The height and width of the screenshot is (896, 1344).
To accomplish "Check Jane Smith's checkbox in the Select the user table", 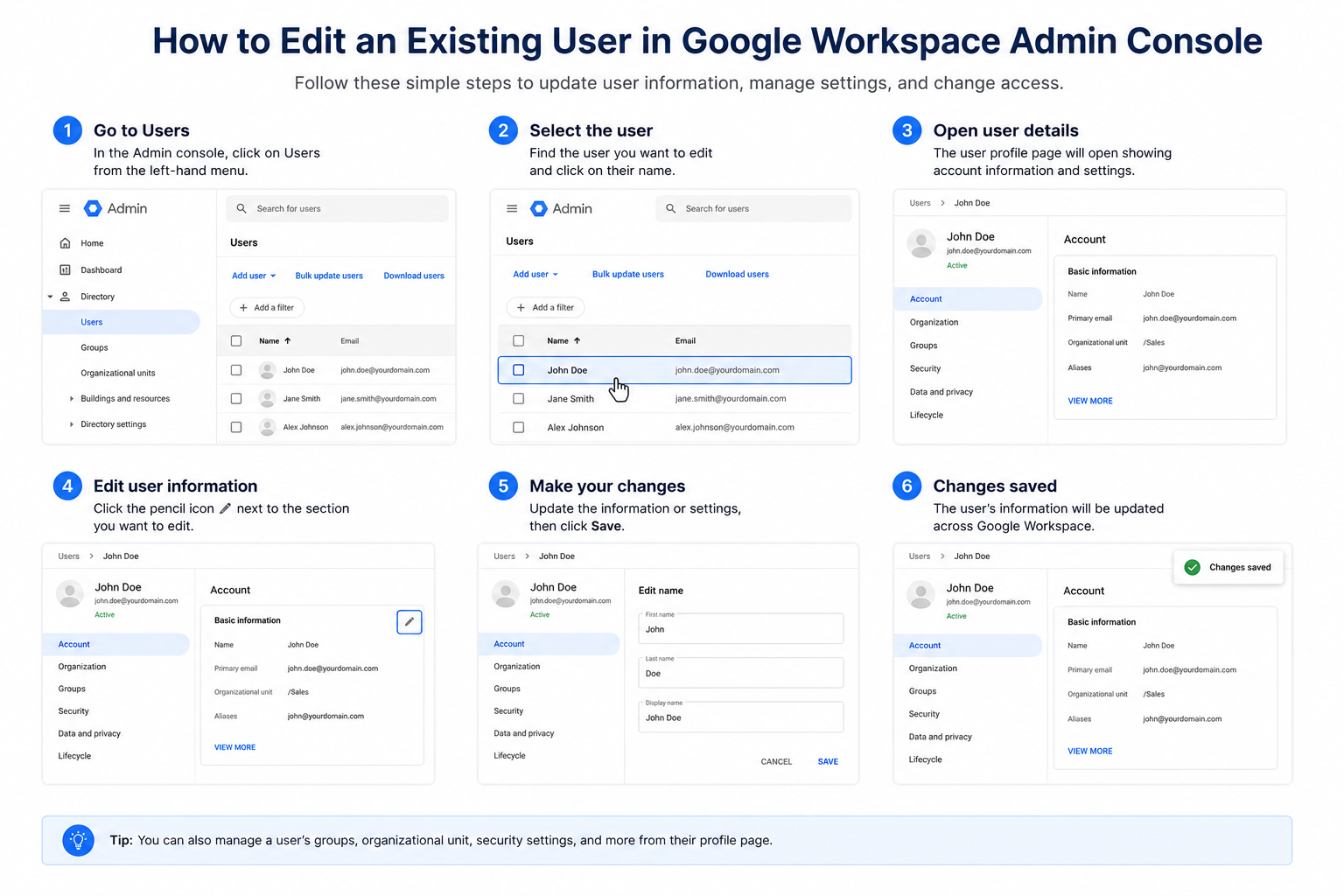I will [519, 398].
